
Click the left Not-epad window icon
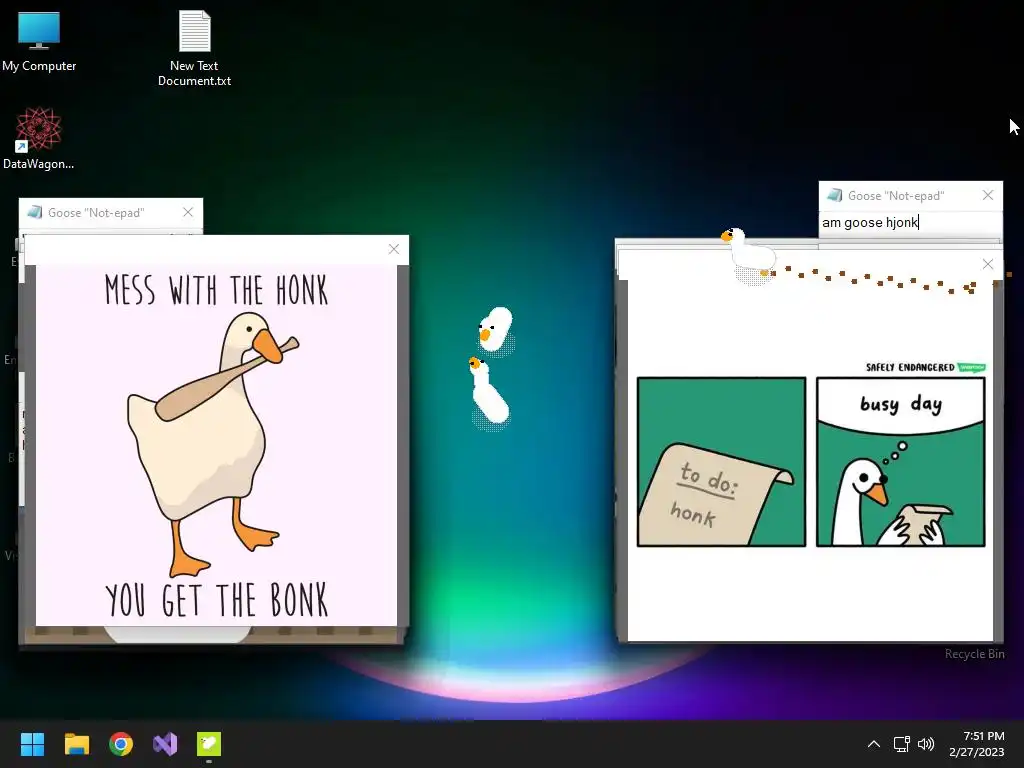pos(35,212)
